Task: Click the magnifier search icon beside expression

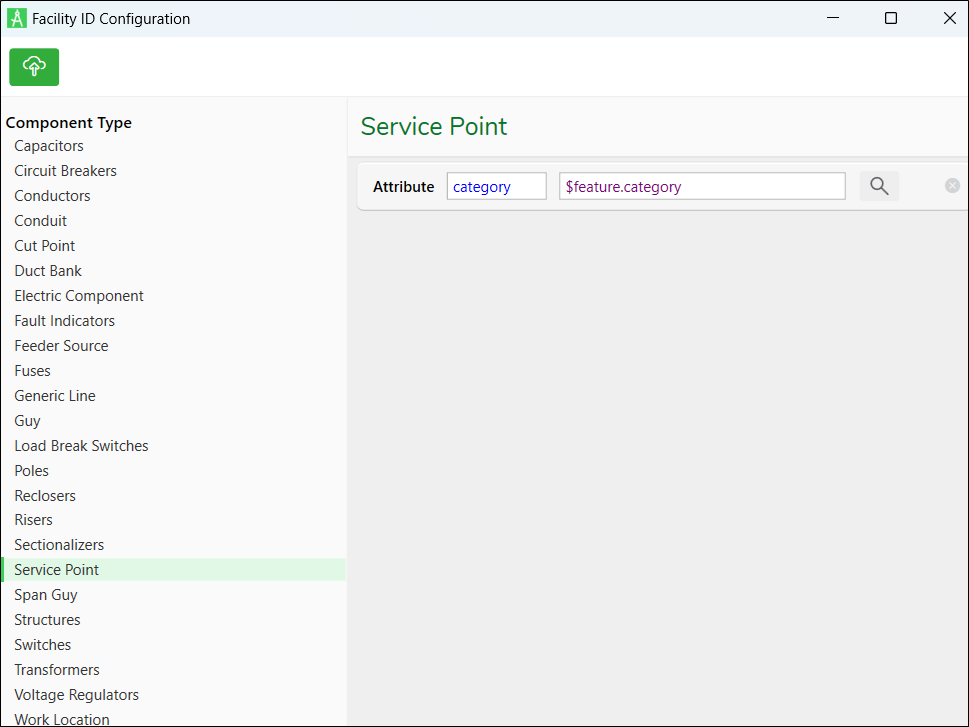Action: [x=879, y=186]
